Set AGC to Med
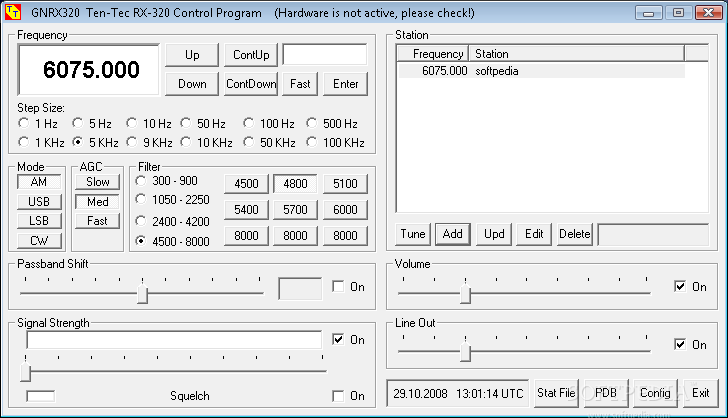The width and height of the screenshot is (728, 418). 98,202
